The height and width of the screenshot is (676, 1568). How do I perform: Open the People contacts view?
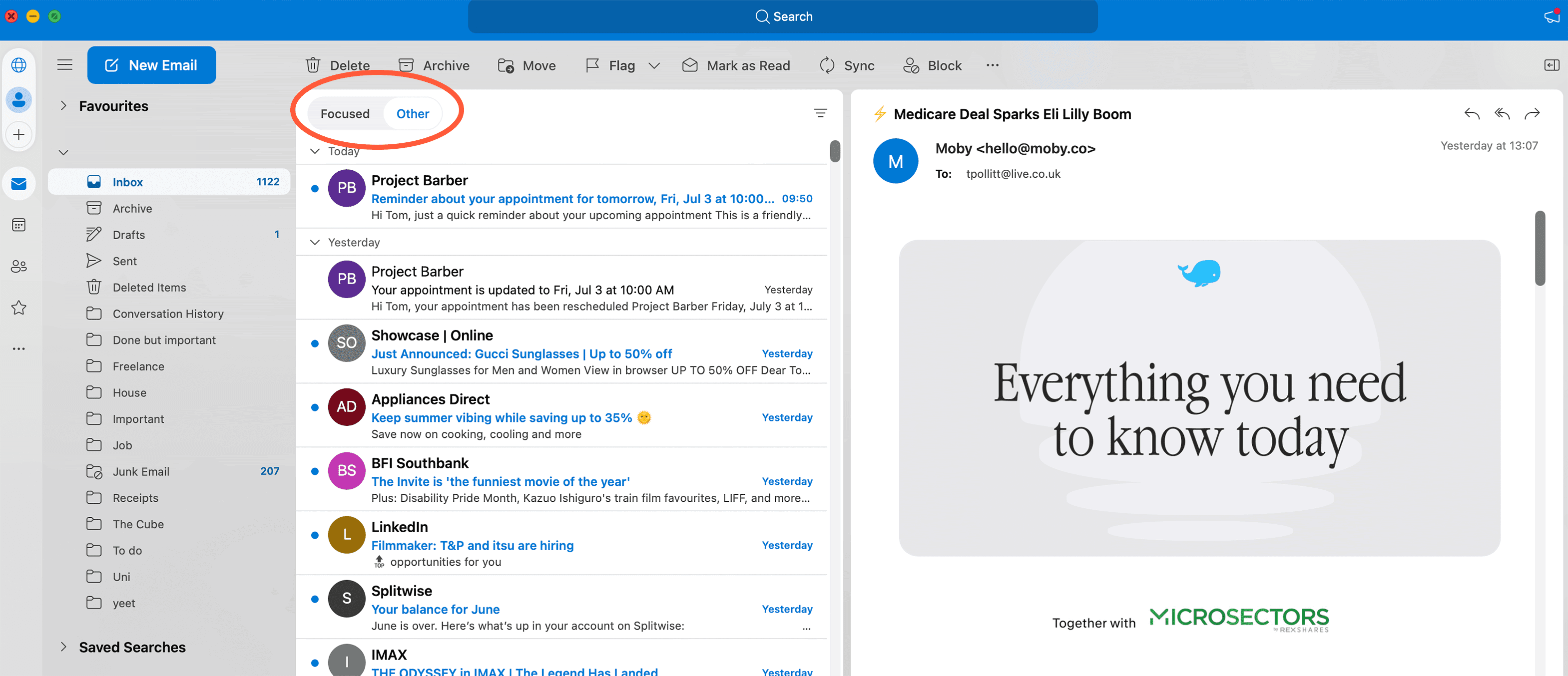pos(19,267)
